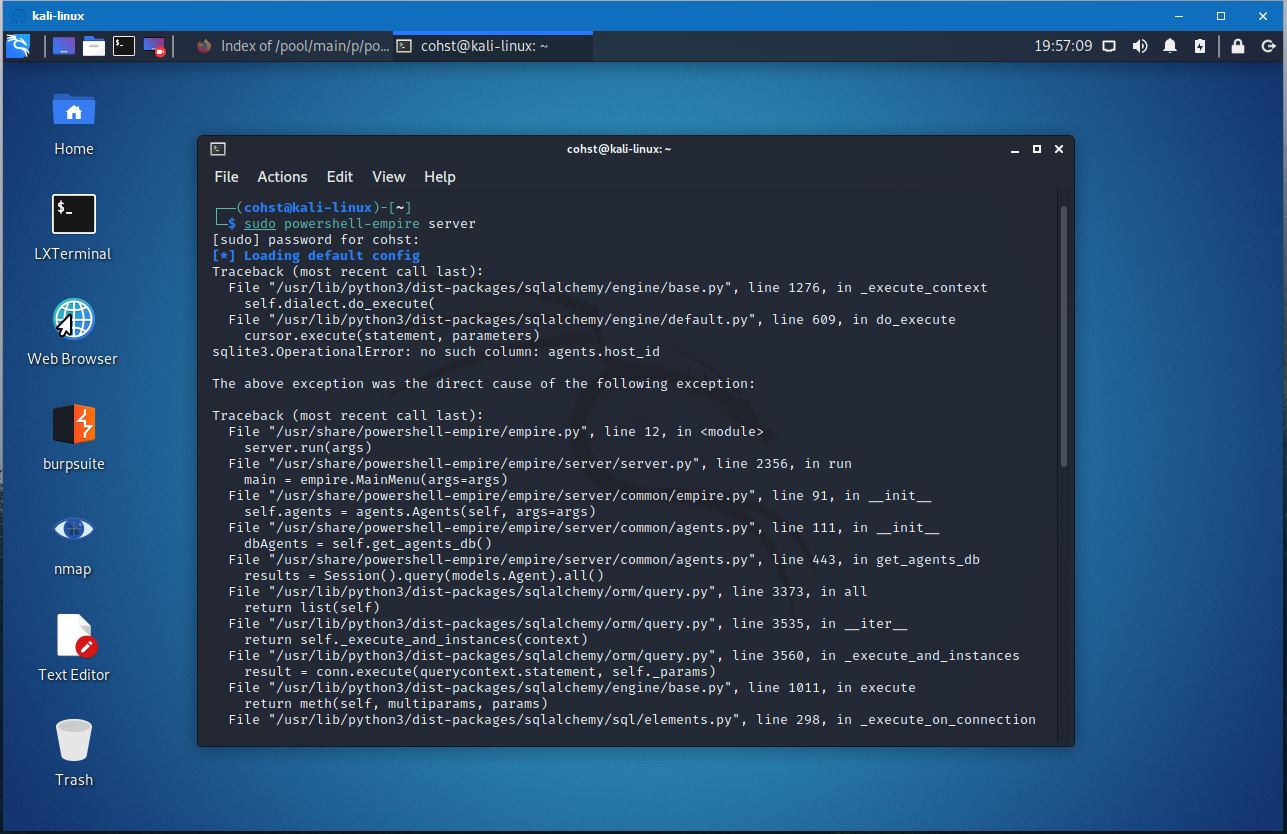Click the Firefox icon in the taskbar
Screen dimensions: 1287x834
point(204,46)
